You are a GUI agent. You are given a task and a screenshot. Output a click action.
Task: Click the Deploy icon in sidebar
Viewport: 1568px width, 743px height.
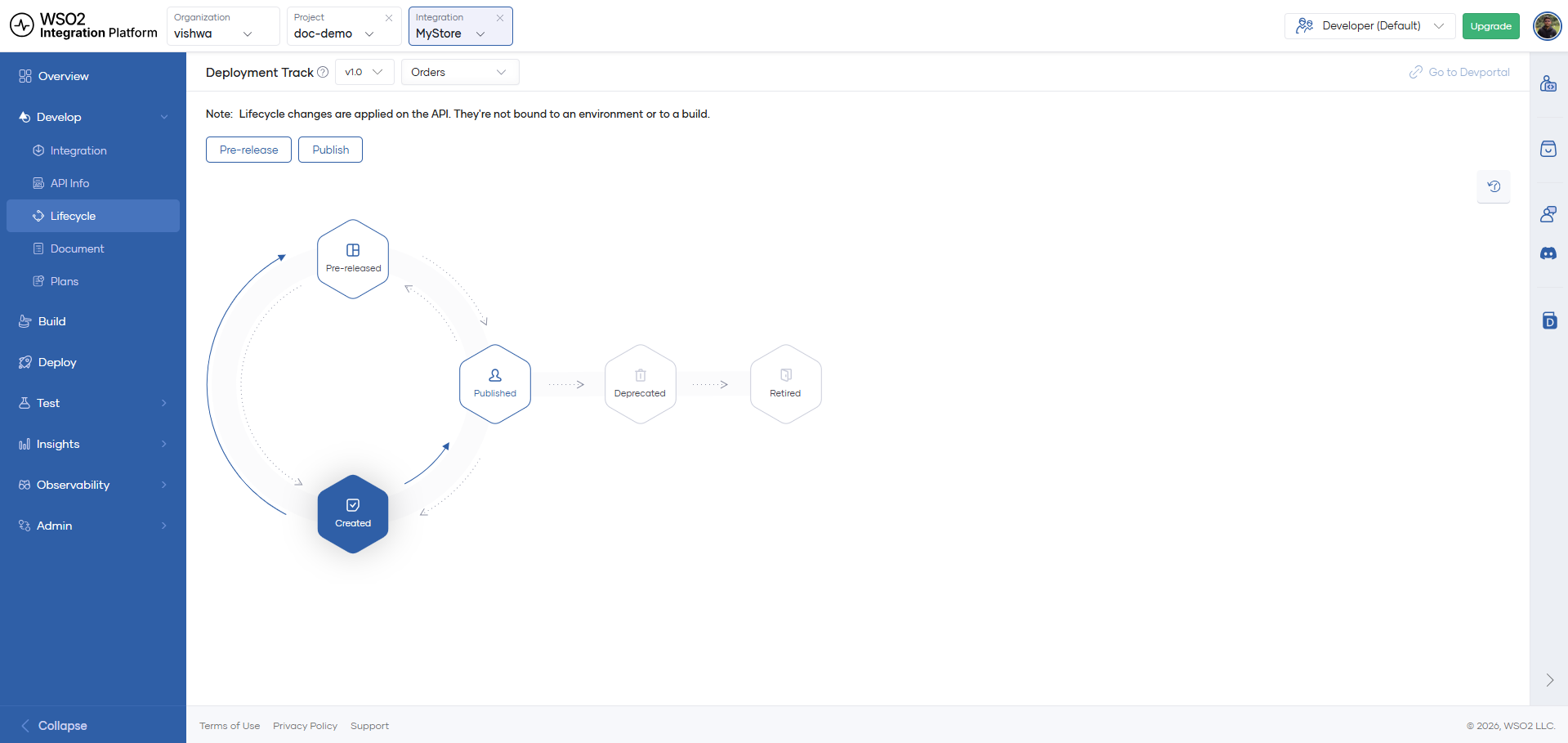pyautogui.click(x=25, y=362)
